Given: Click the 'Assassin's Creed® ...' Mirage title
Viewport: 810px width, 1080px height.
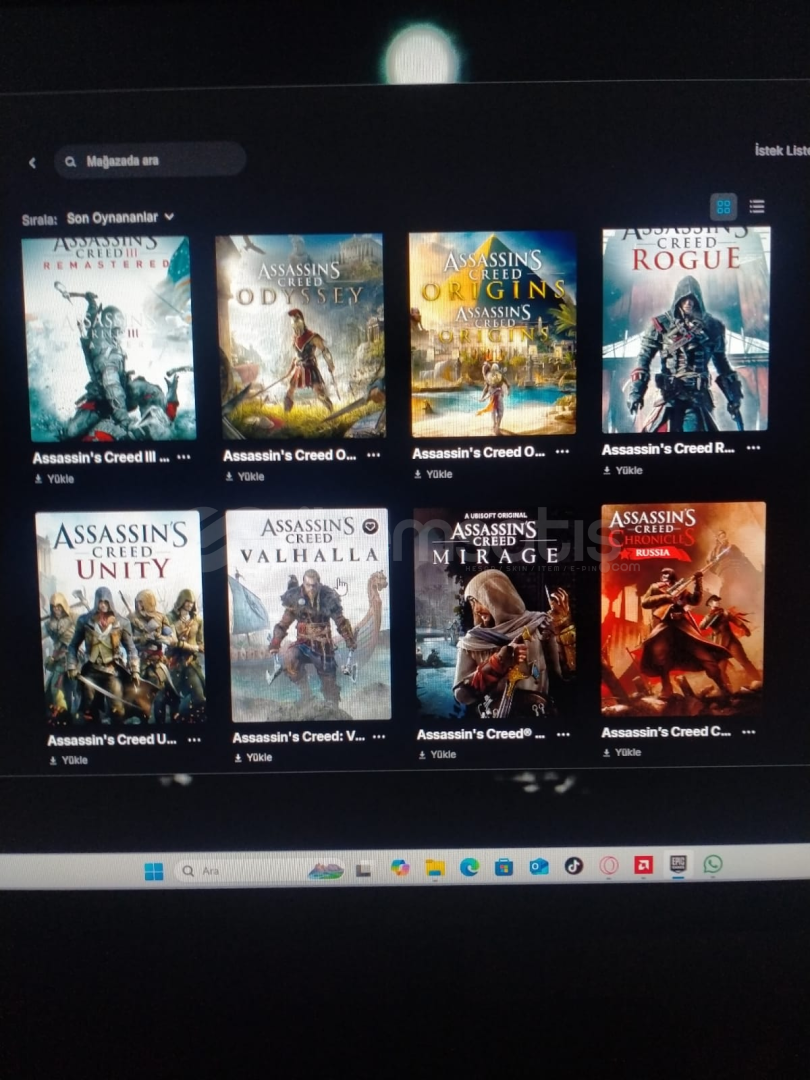Looking at the screenshot, I should tap(481, 735).
